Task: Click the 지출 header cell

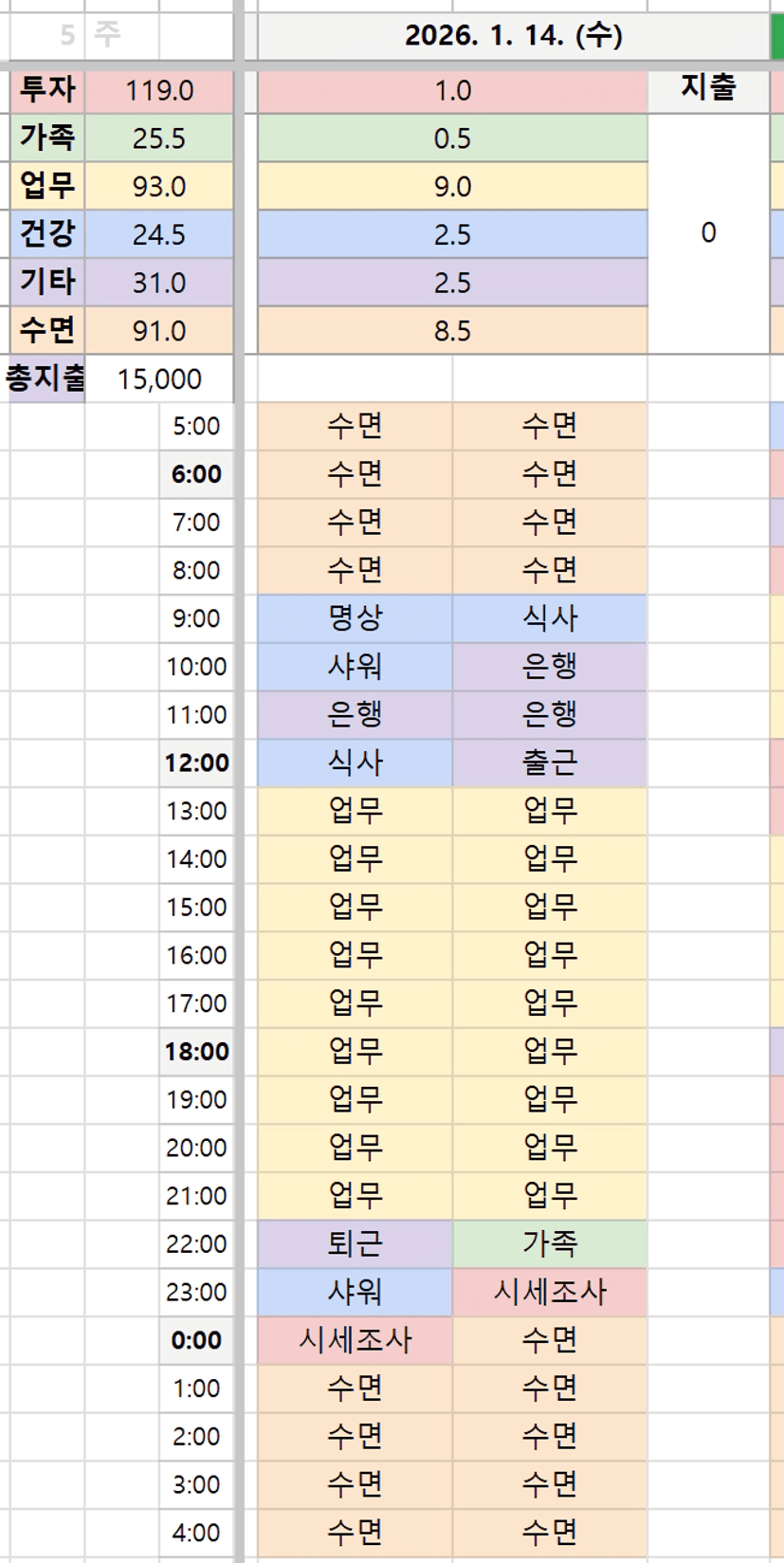Action: click(708, 89)
